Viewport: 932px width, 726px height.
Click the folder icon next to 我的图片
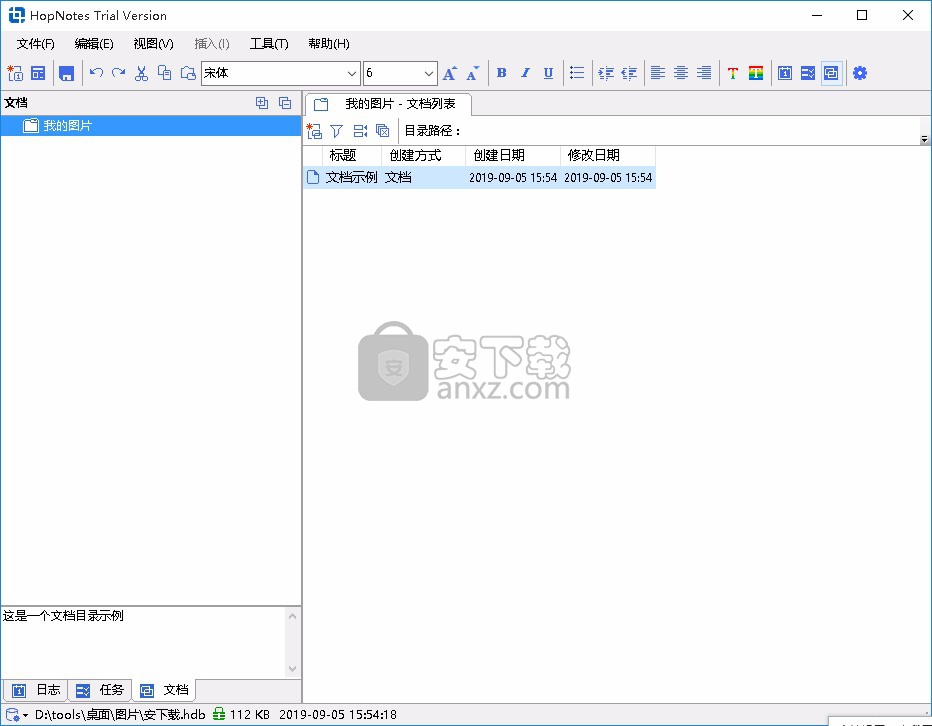point(30,125)
